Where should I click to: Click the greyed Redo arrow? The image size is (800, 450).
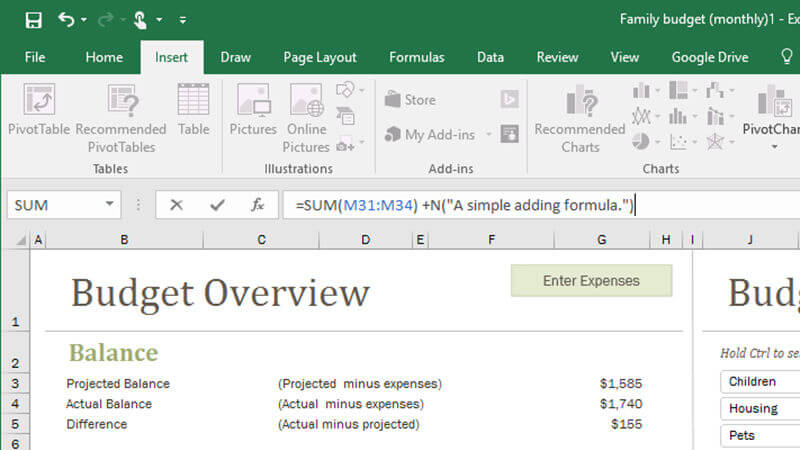pyautogui.click(x=106, y=19)
